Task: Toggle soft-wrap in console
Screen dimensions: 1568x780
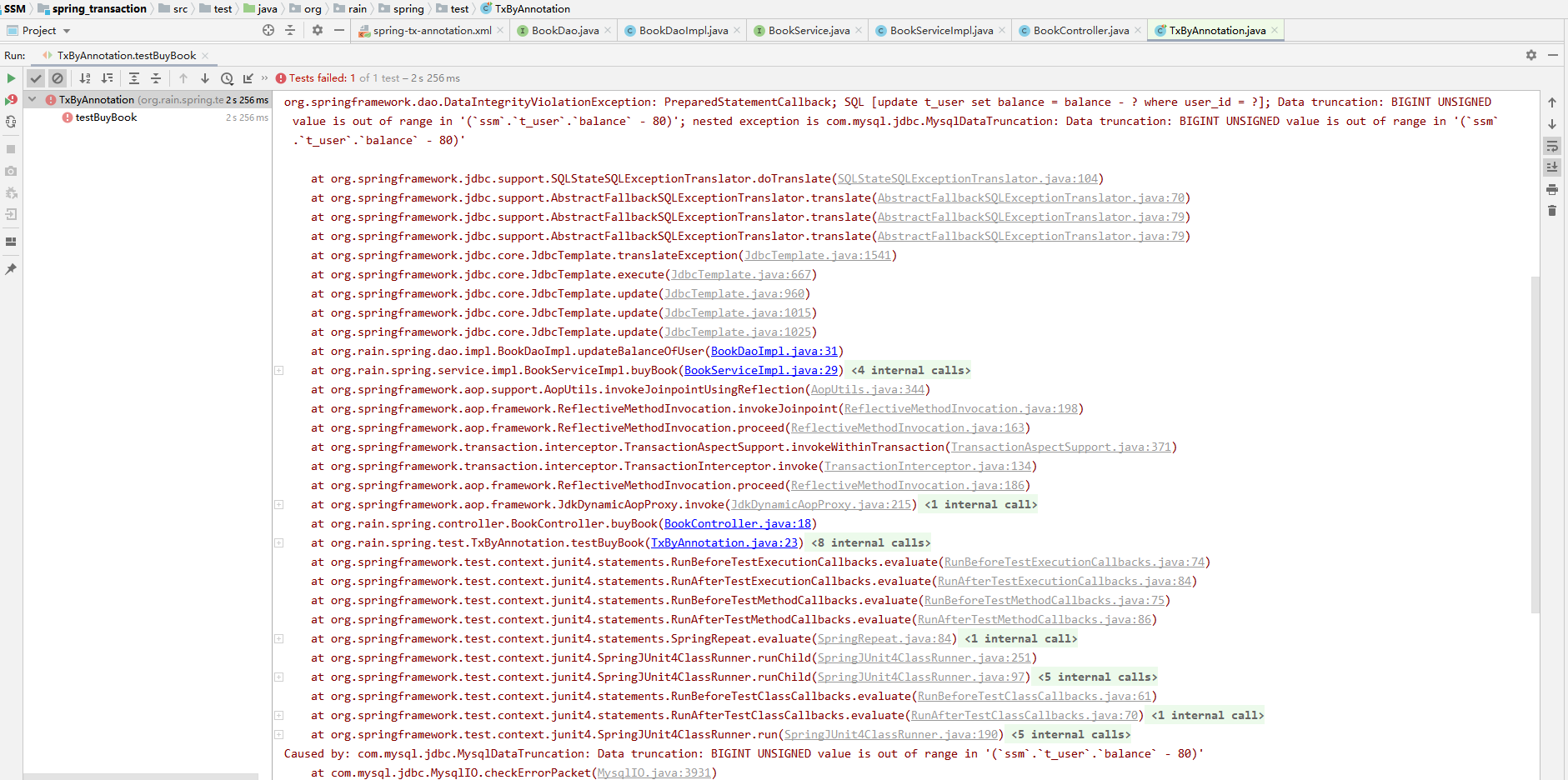Action: (1552, 146)
